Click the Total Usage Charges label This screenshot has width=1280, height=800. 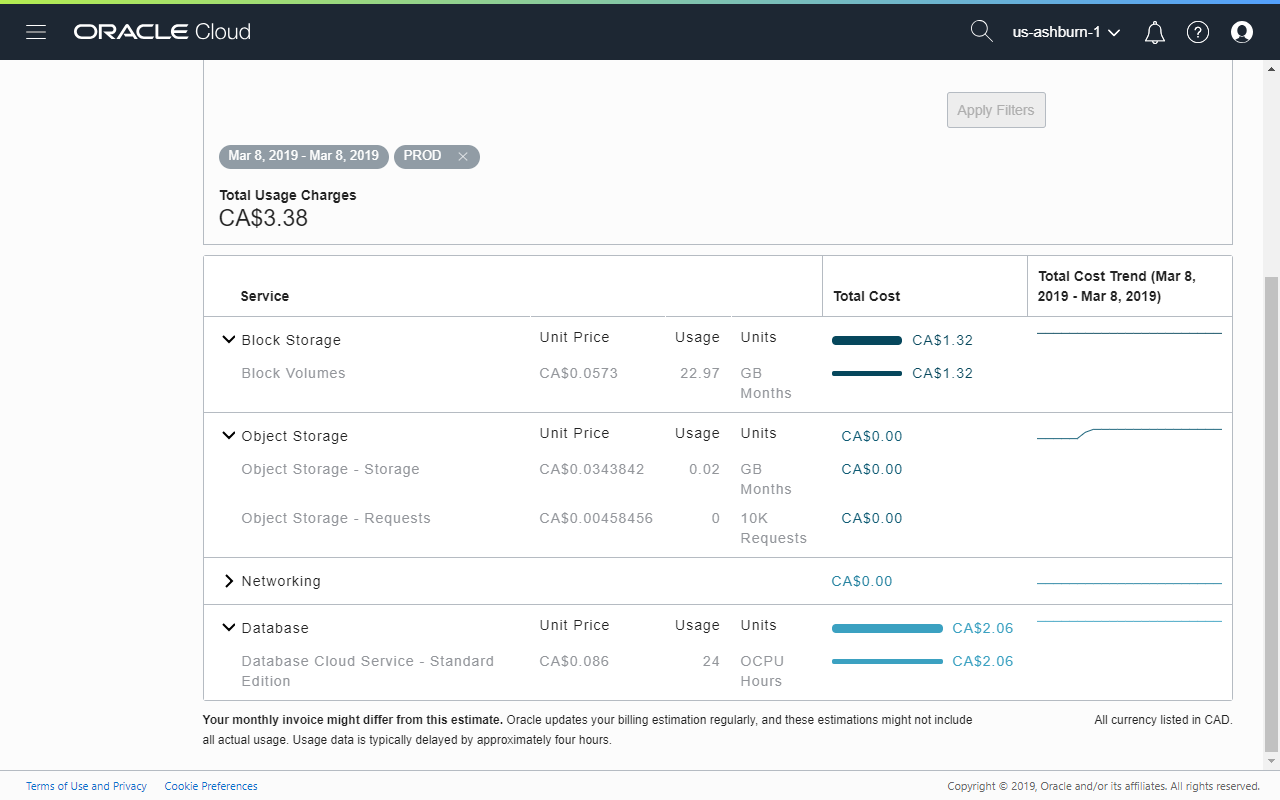pyautogui.click(x=288, y=195)
